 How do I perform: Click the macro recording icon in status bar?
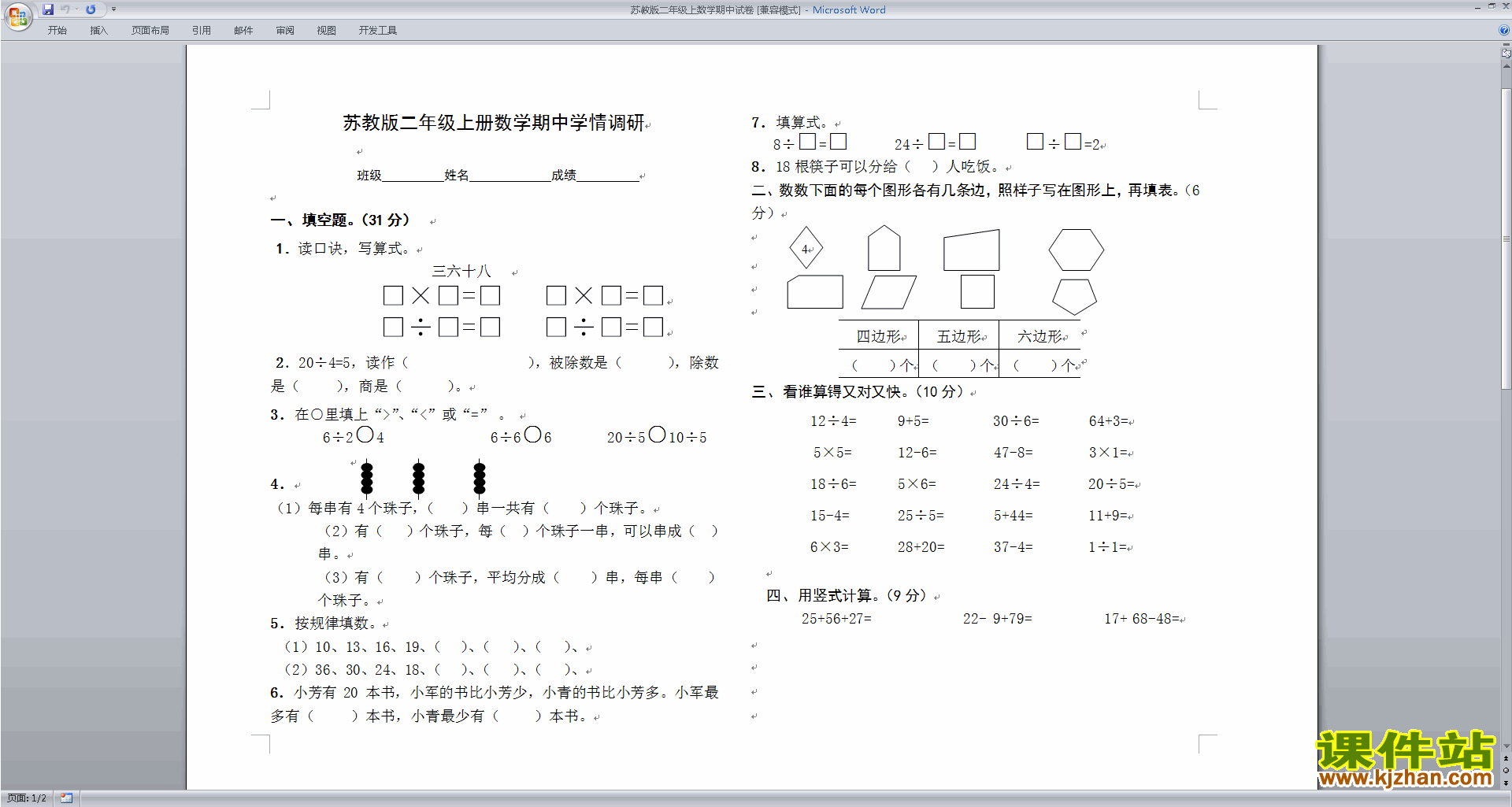(67, 798)
